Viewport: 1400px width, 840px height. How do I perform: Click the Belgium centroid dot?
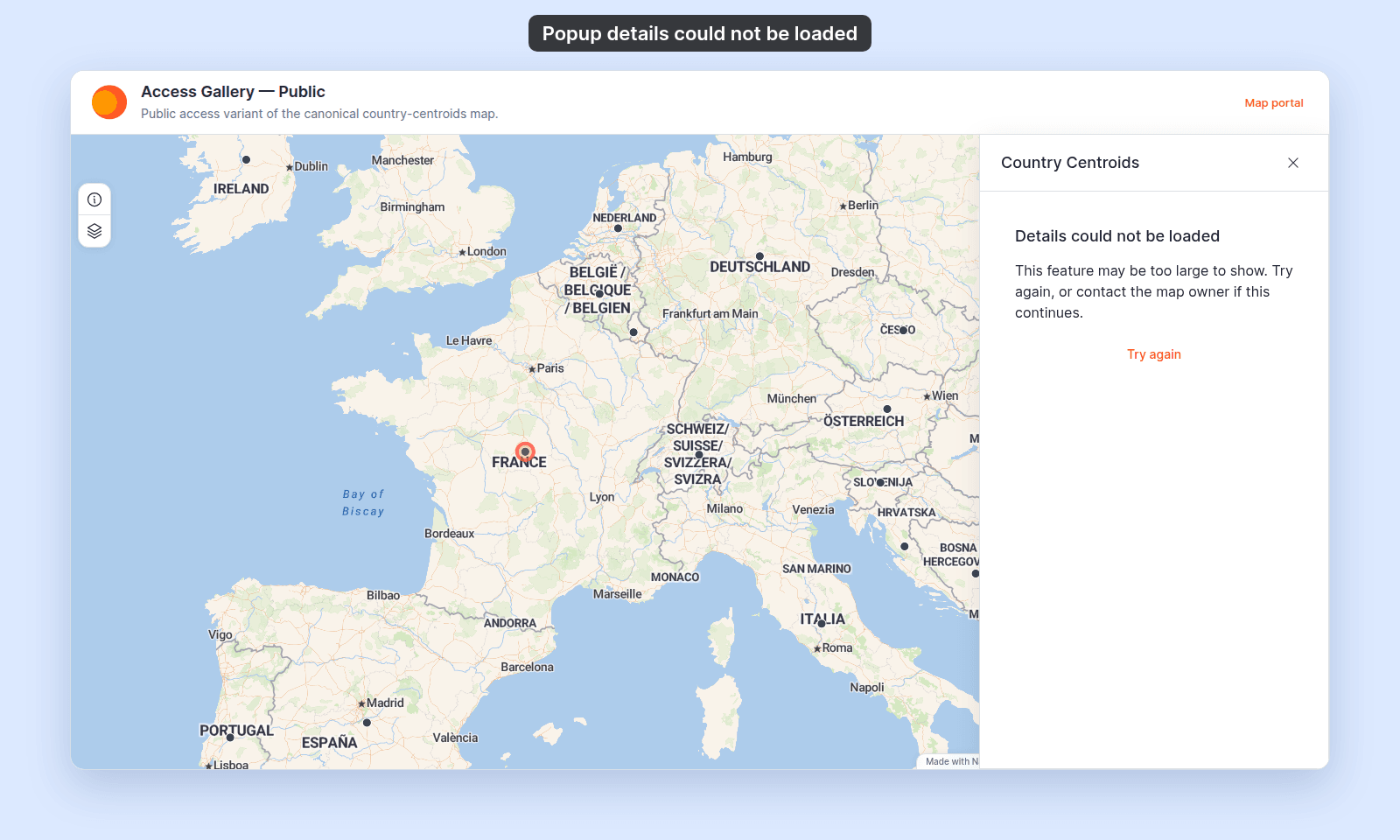coord(599,294)
